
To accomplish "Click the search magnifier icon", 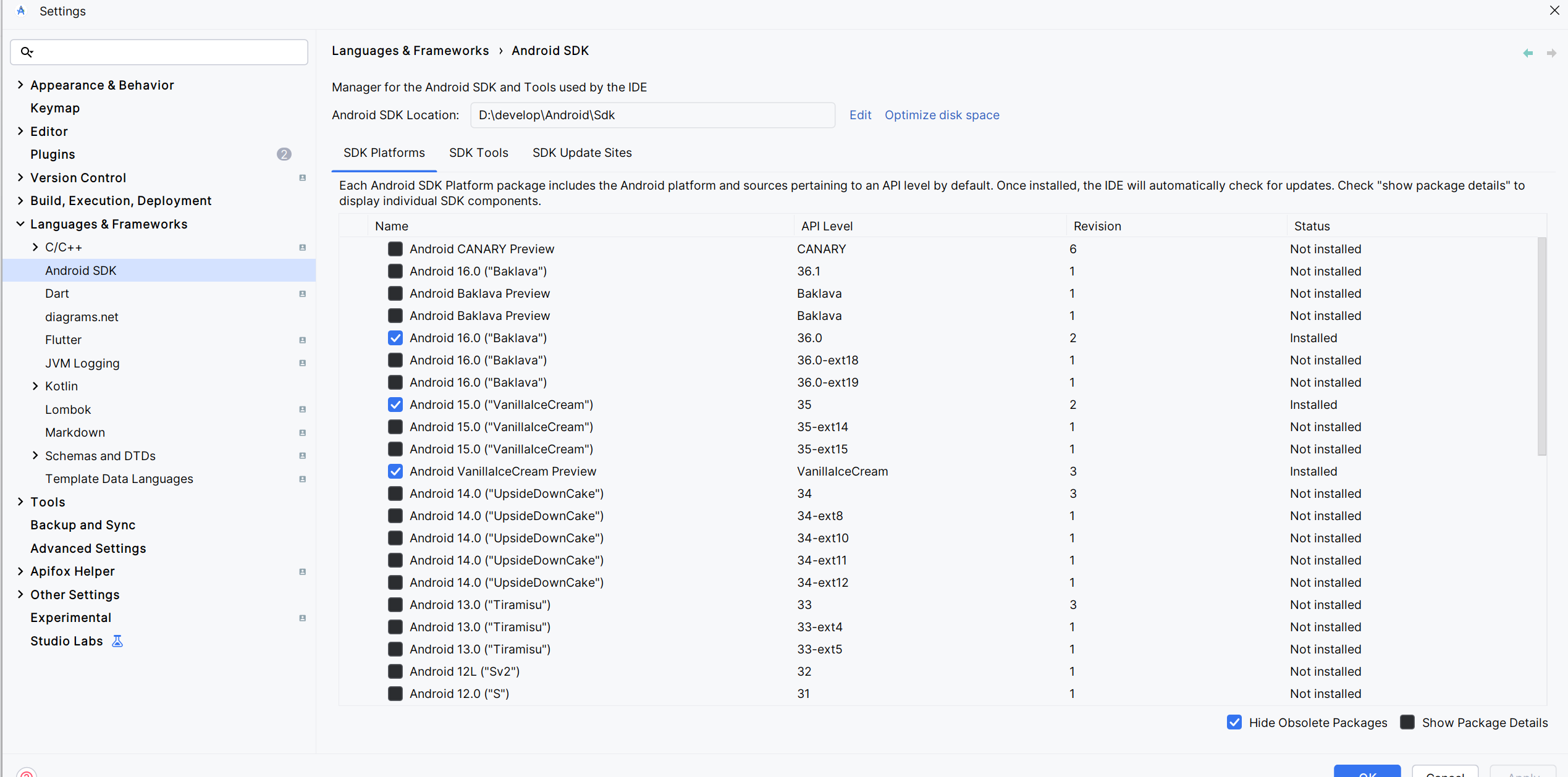I will pyautogui.click(x=27, y=52).
